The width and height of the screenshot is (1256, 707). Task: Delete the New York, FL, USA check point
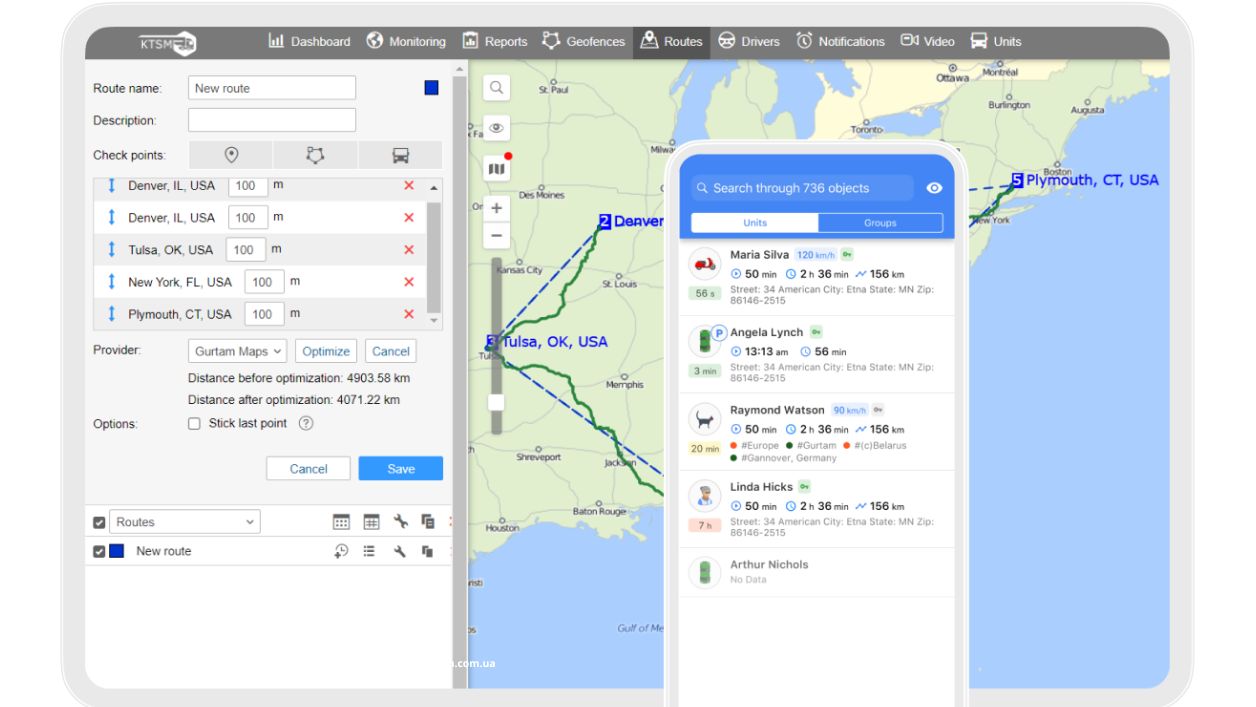coord(409,282)
